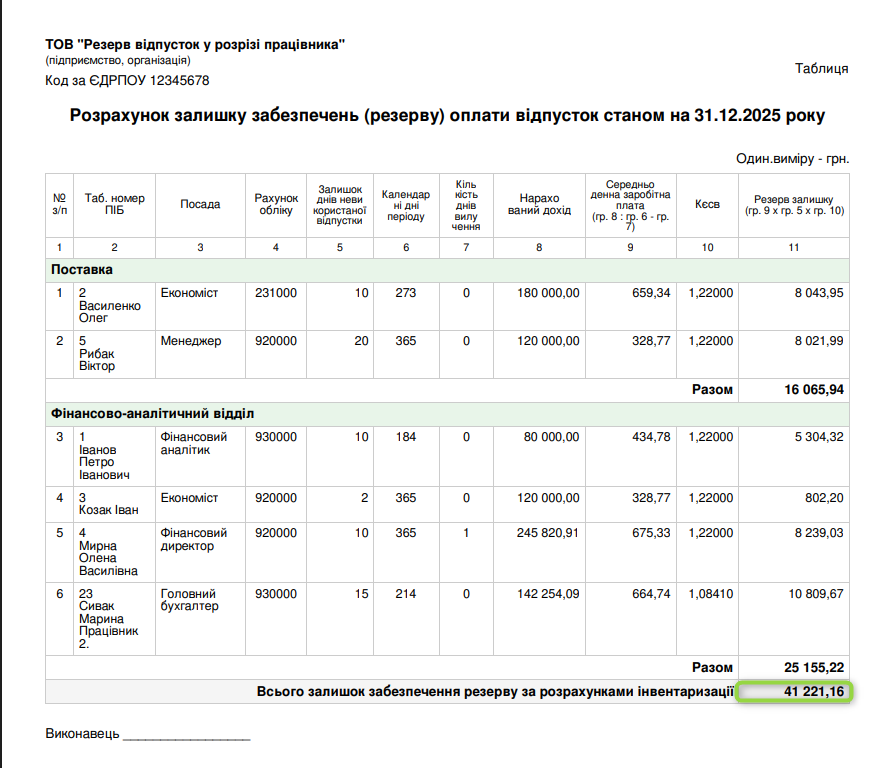Click the Рахунок обліку column header
This screenshot has height=768, width=885.
tap(276, 204)
